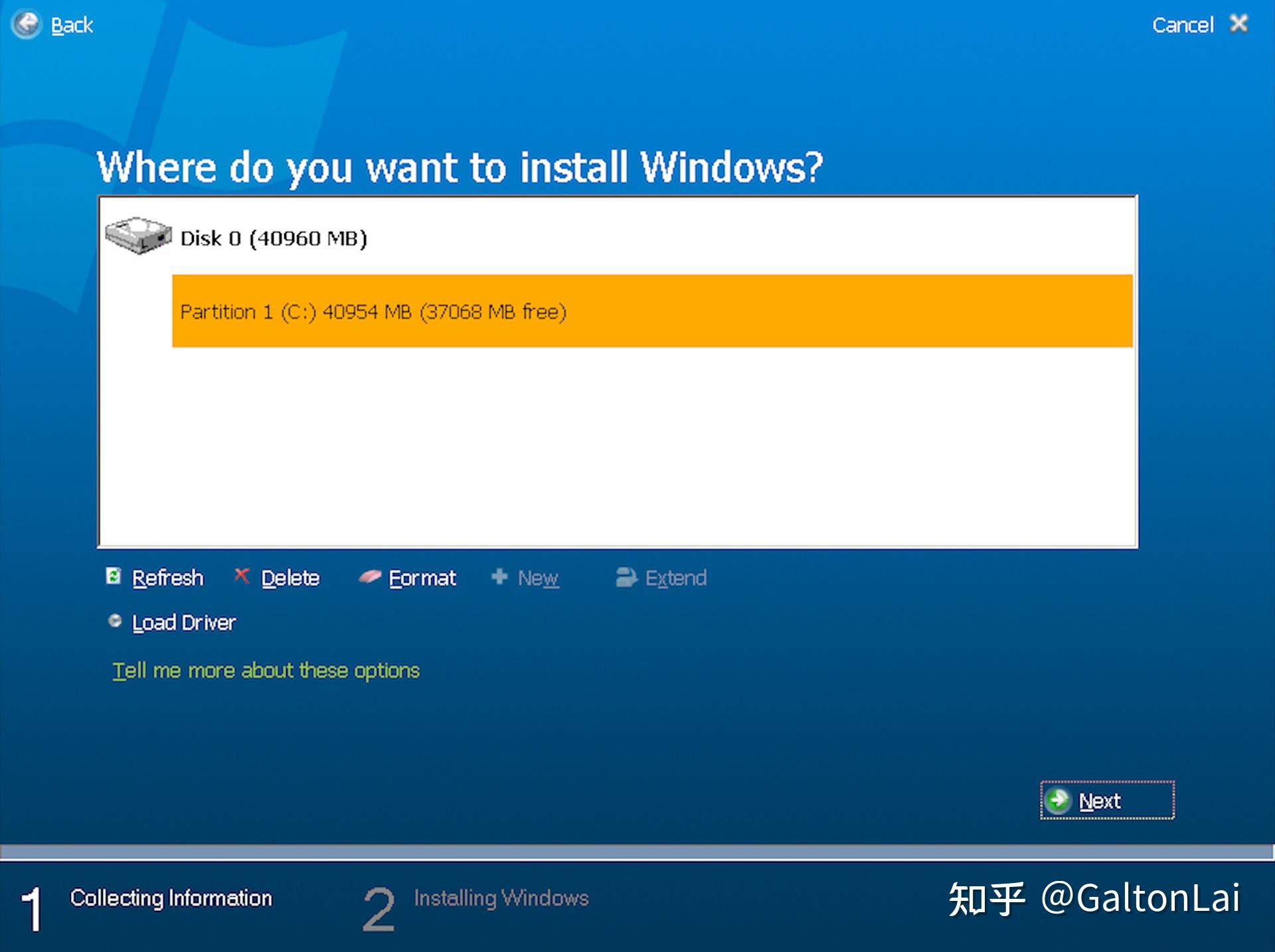Image resolution: width=1275 pixels, height=952 pixels.
Task: Click the greyed Extend link
Action: (676, 578)
